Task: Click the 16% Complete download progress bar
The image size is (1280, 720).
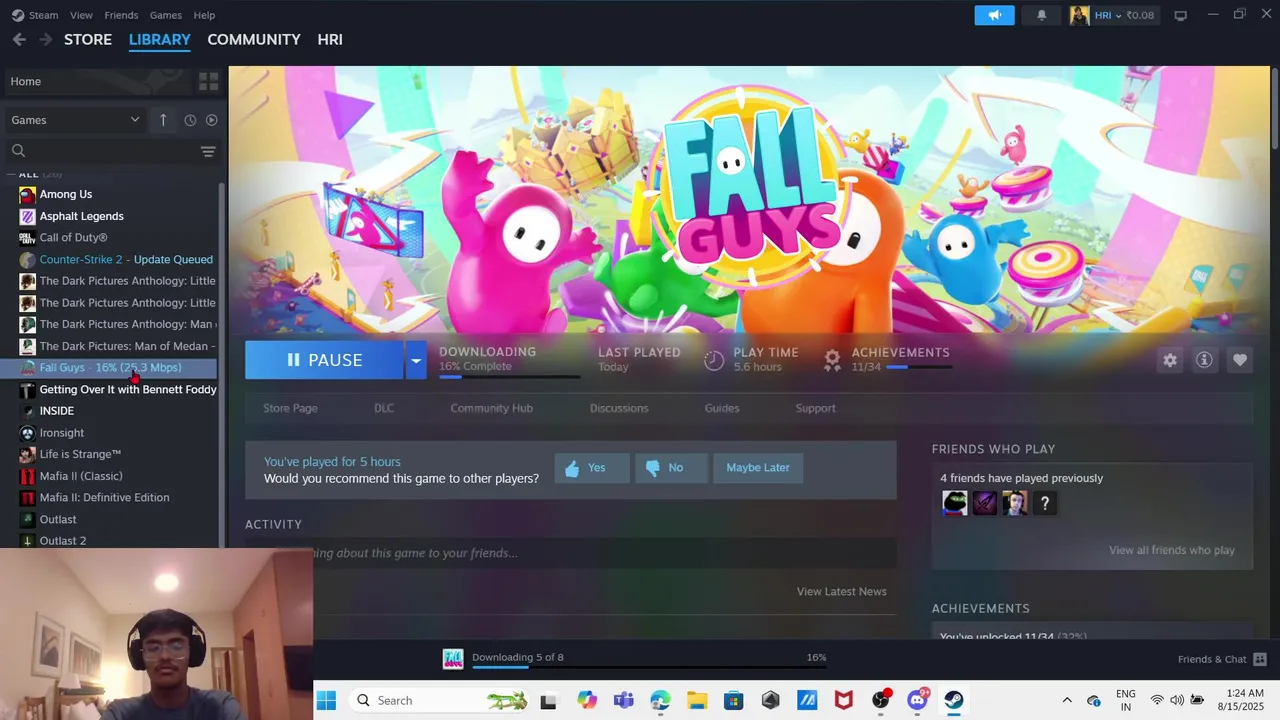Action: (509, 377)
